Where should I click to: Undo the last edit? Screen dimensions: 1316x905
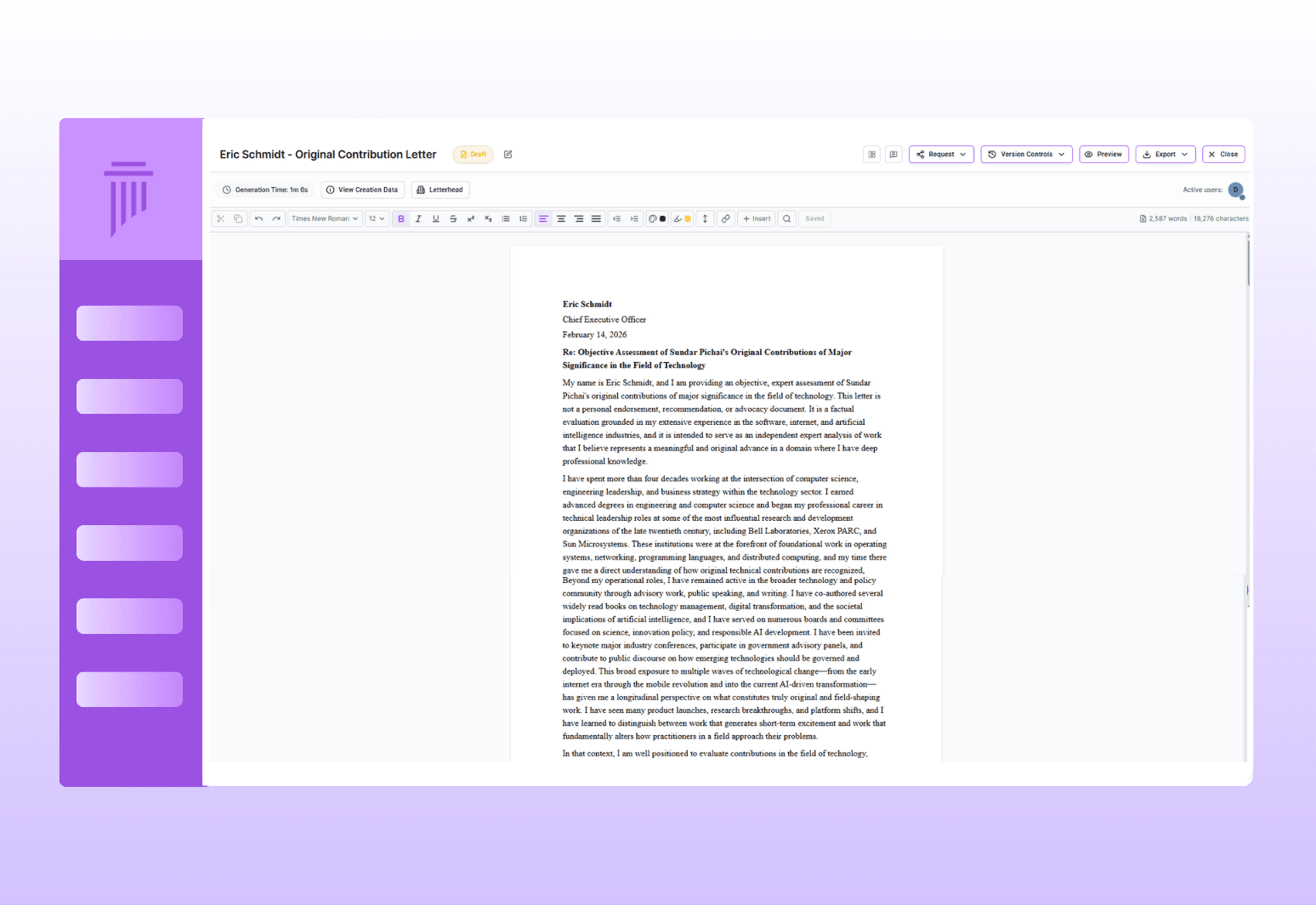[x=258, y=218]
